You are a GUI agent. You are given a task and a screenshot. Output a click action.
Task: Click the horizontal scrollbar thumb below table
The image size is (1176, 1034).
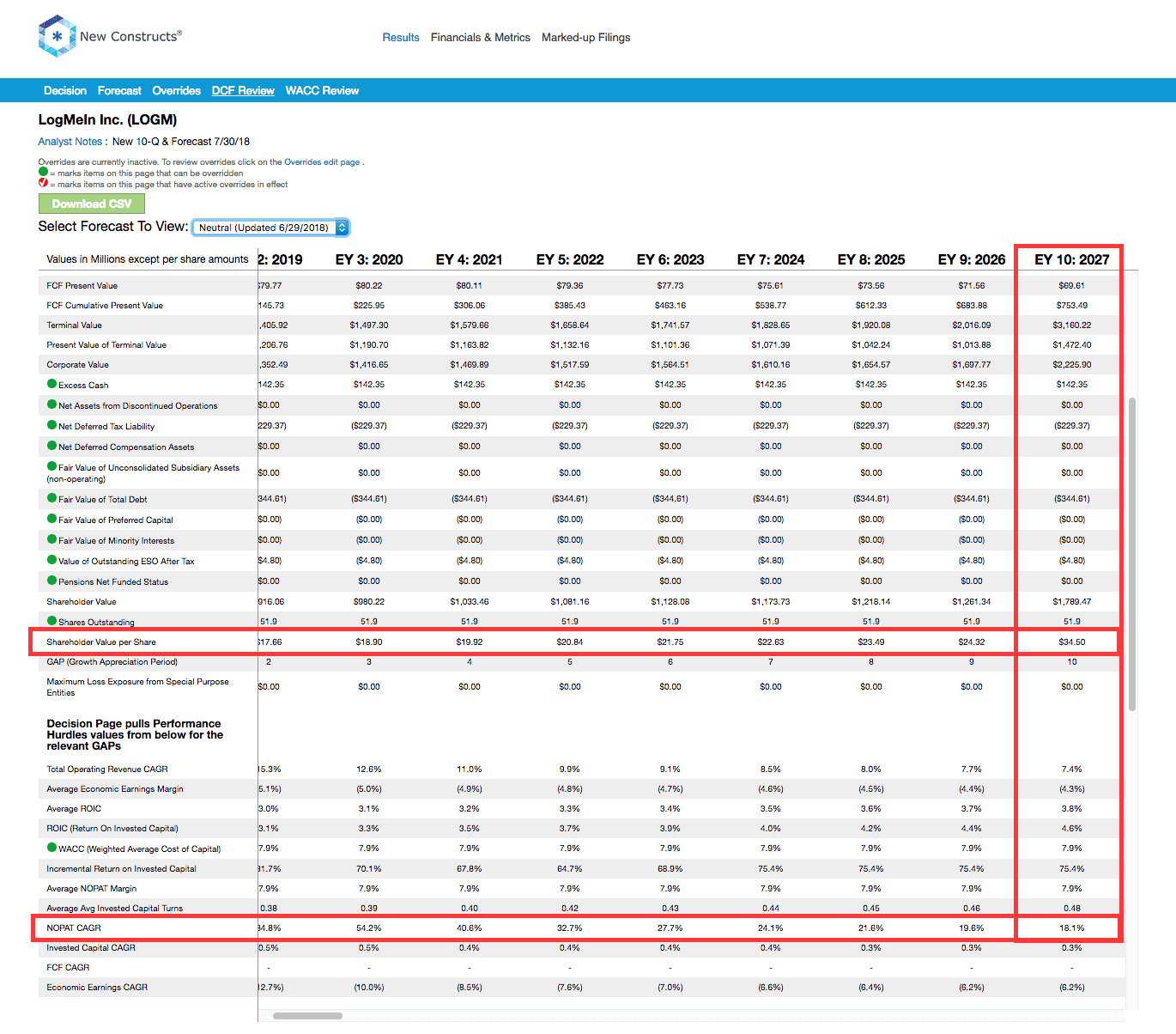(x=307, y=1016)
